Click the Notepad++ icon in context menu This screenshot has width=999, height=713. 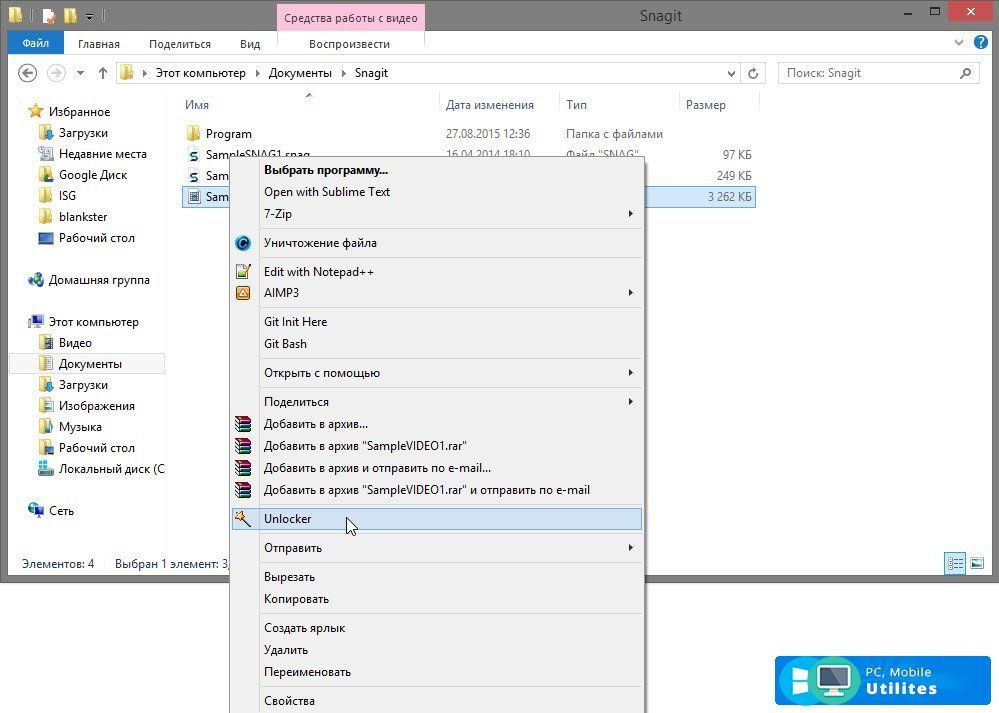(x=243, y=271)
